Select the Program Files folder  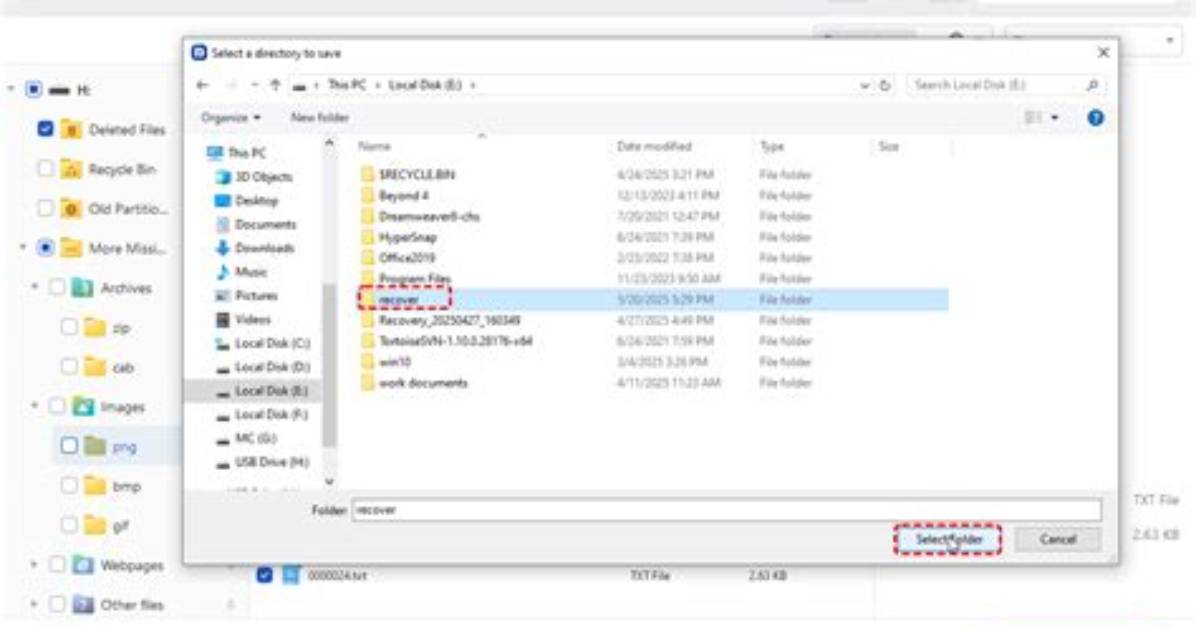coord(406,279)
